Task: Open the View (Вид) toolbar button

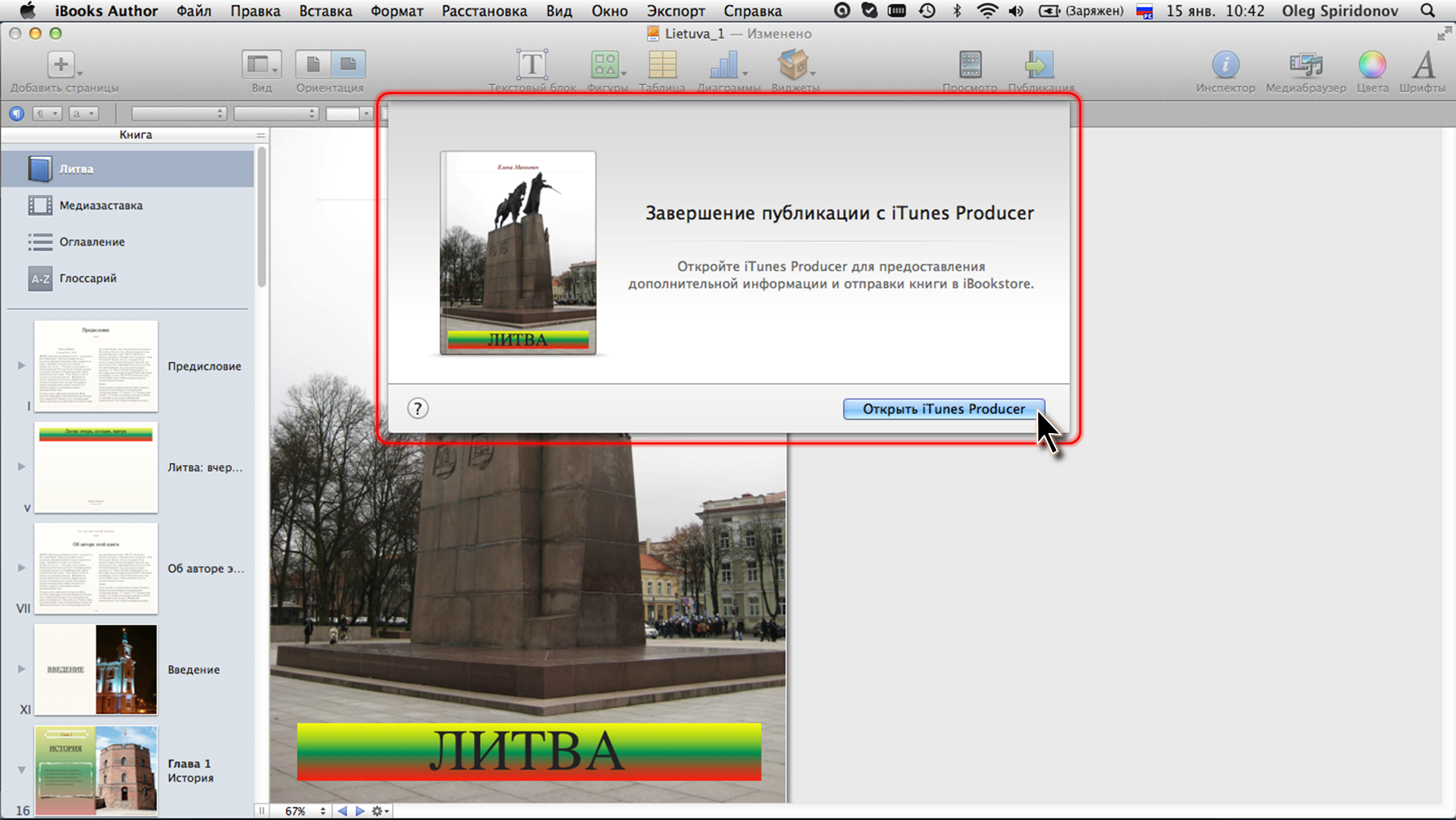Action: (x=262, y=64)
